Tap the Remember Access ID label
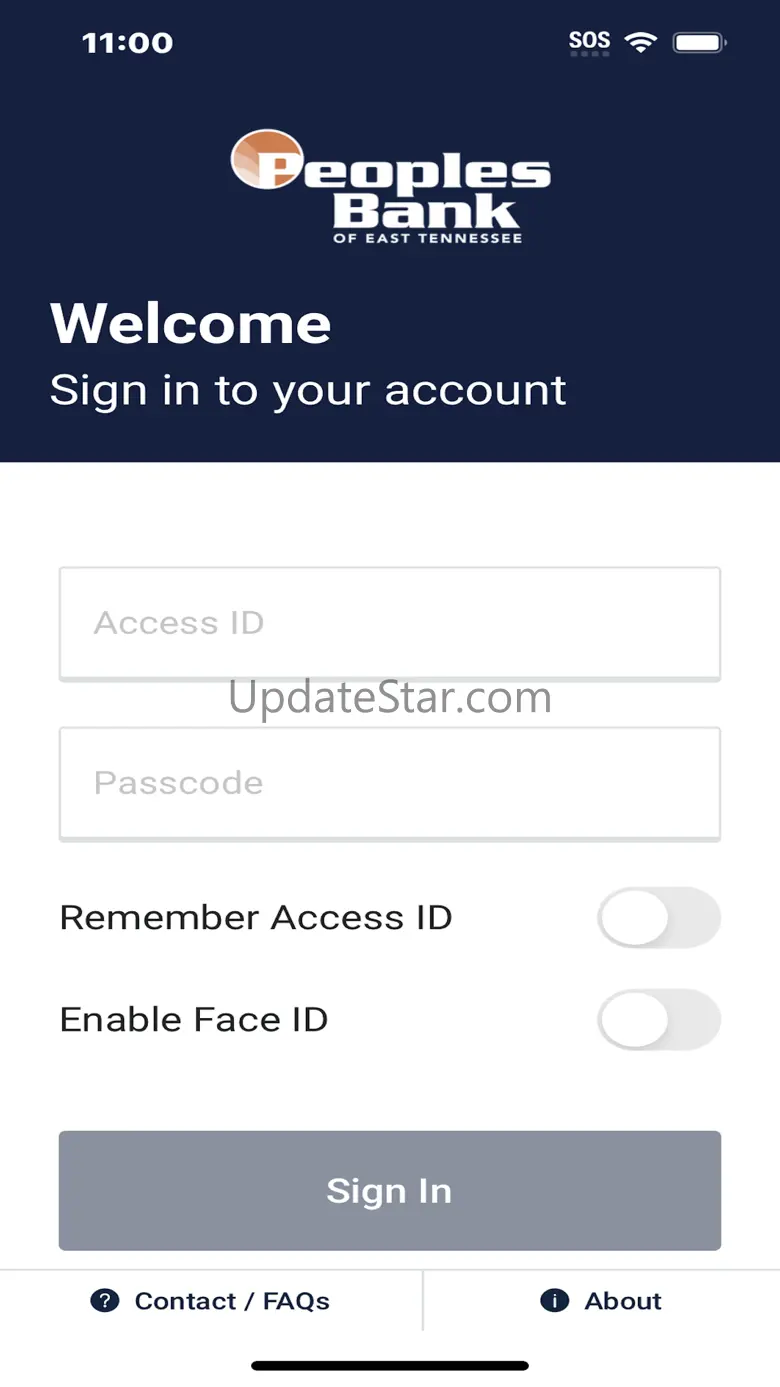Image resolution: width=780 pixels, height=1387 pixels. click(256, 917)
